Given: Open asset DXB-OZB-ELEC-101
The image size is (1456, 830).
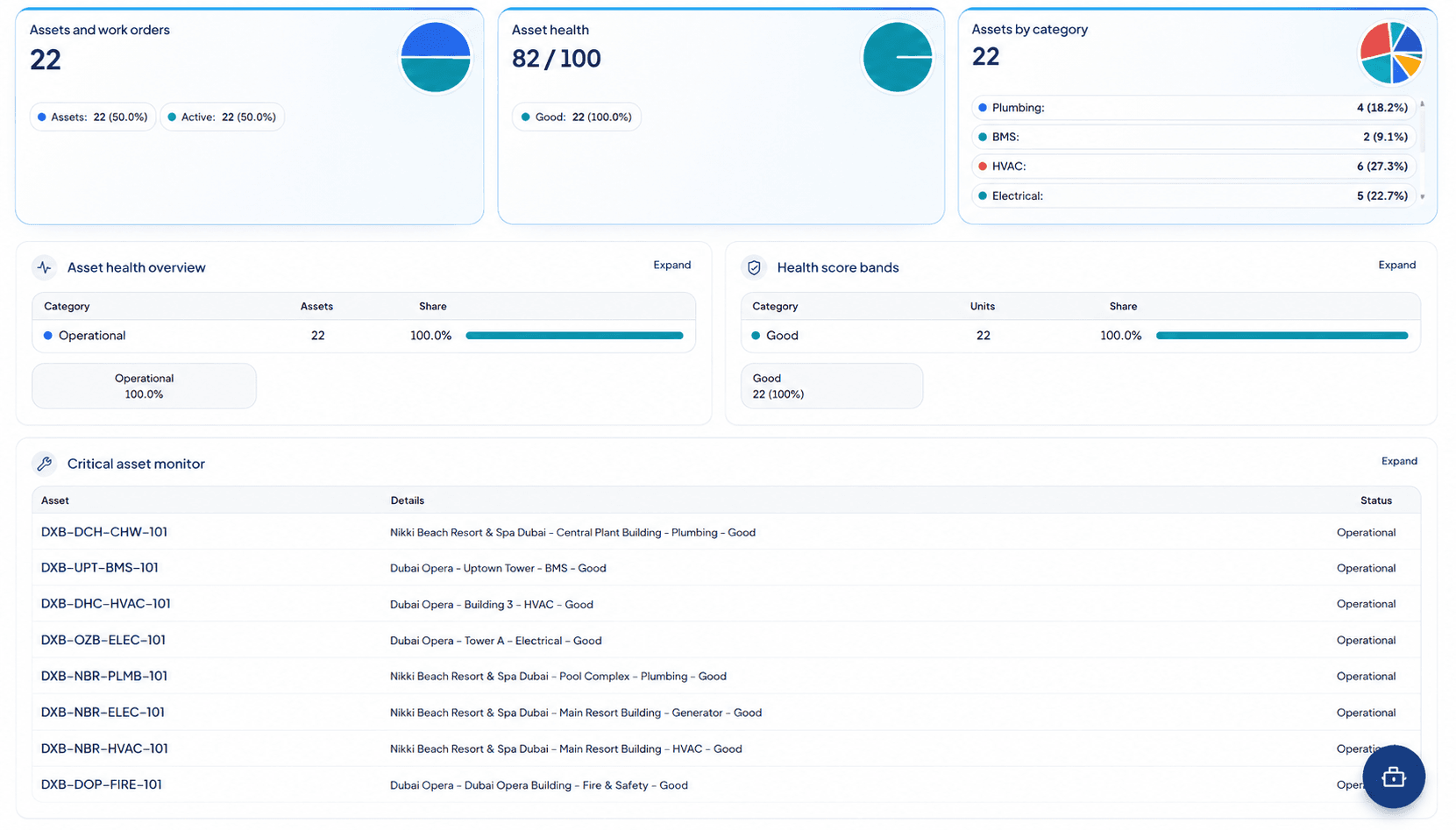Looking at the screenshot, I should click(103, 641).
